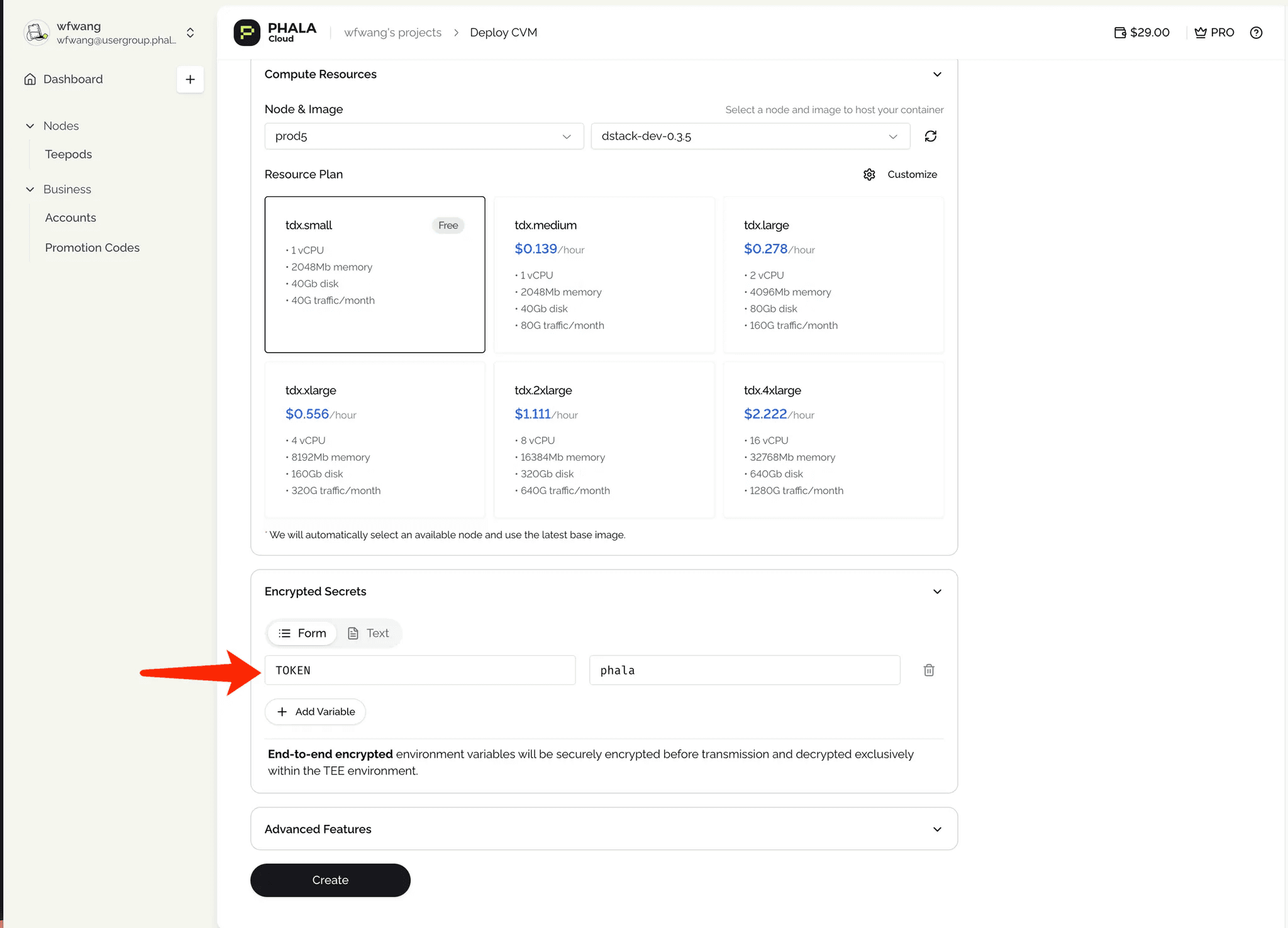
Task: Click the phala secret value field
Action: click(744, 670)
